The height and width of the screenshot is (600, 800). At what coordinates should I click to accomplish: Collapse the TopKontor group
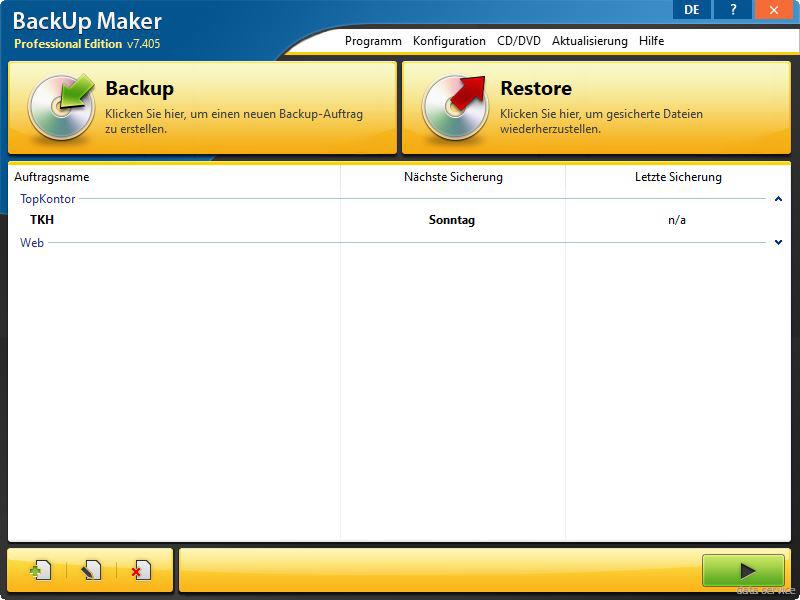click(778, 199)
